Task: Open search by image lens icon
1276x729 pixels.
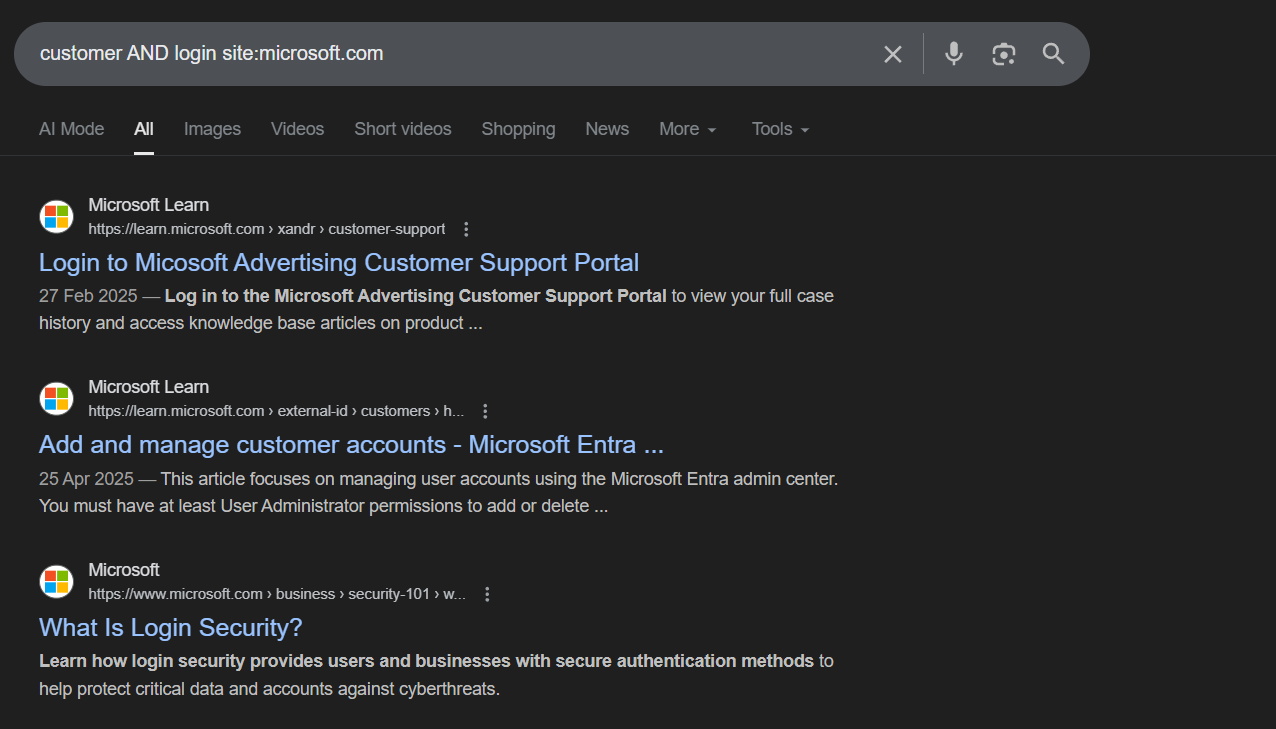Action: tap(1004, 54)
